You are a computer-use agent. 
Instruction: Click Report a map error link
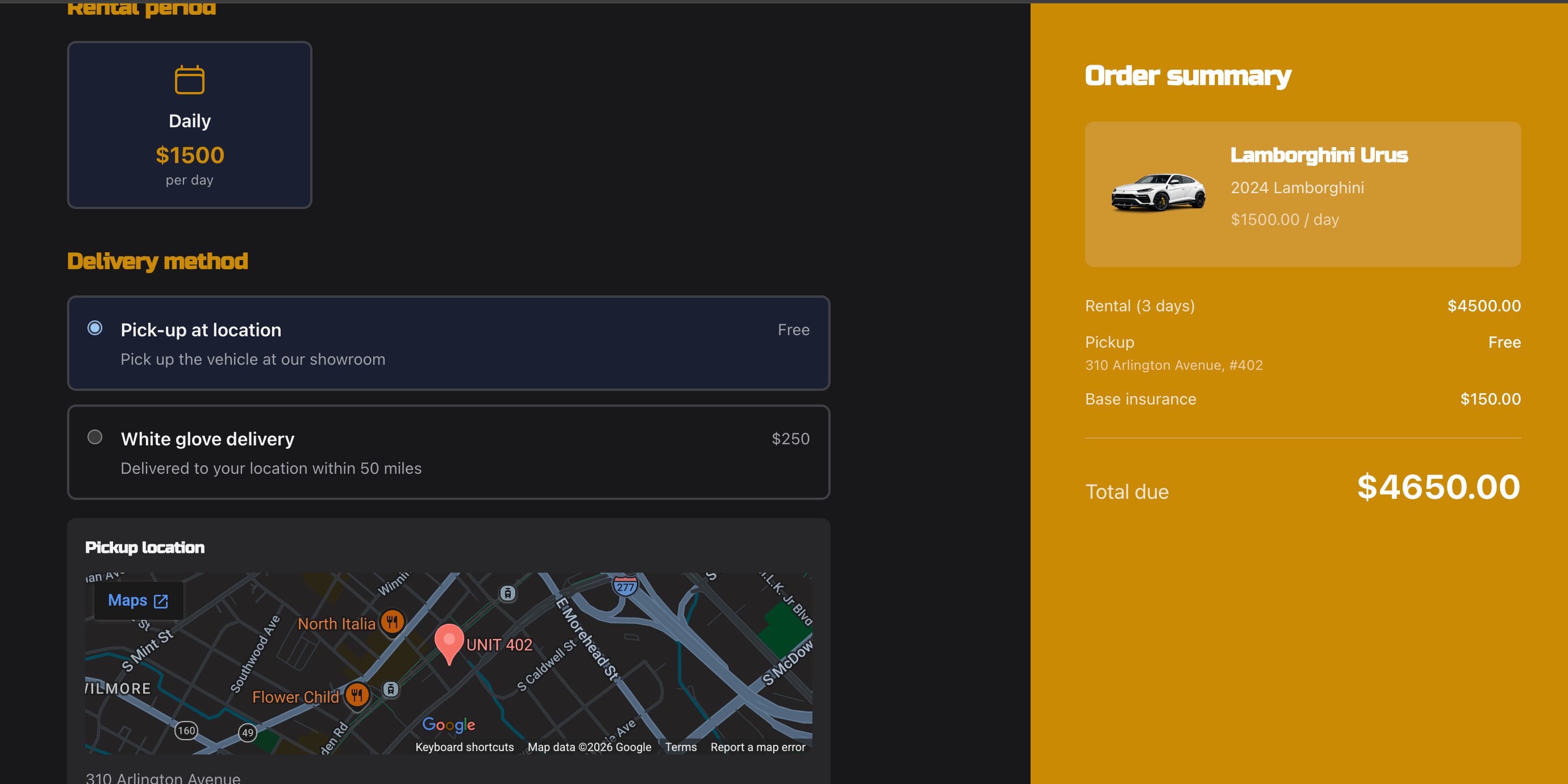click(757, 747)
